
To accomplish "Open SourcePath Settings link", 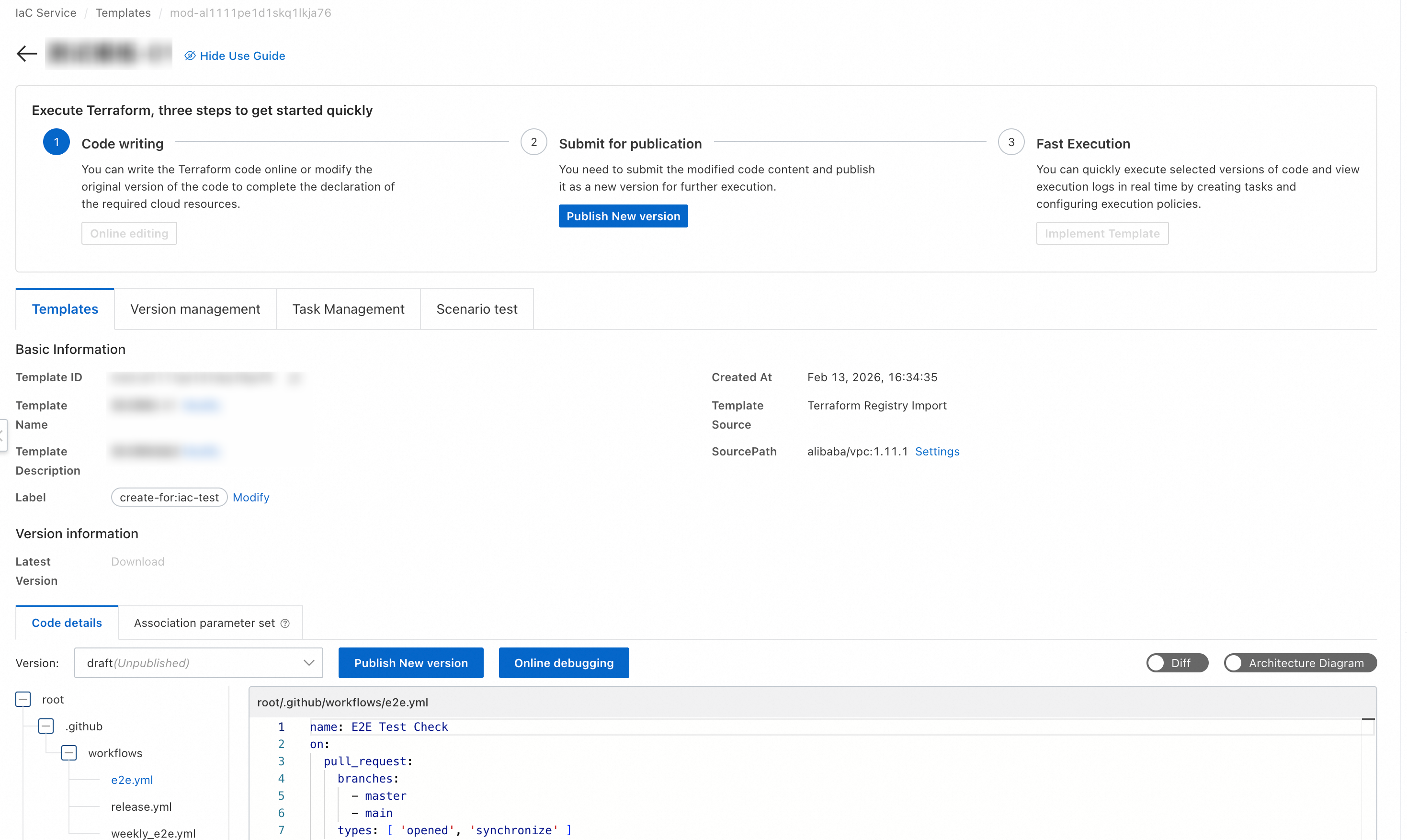I will click(937, 451).
